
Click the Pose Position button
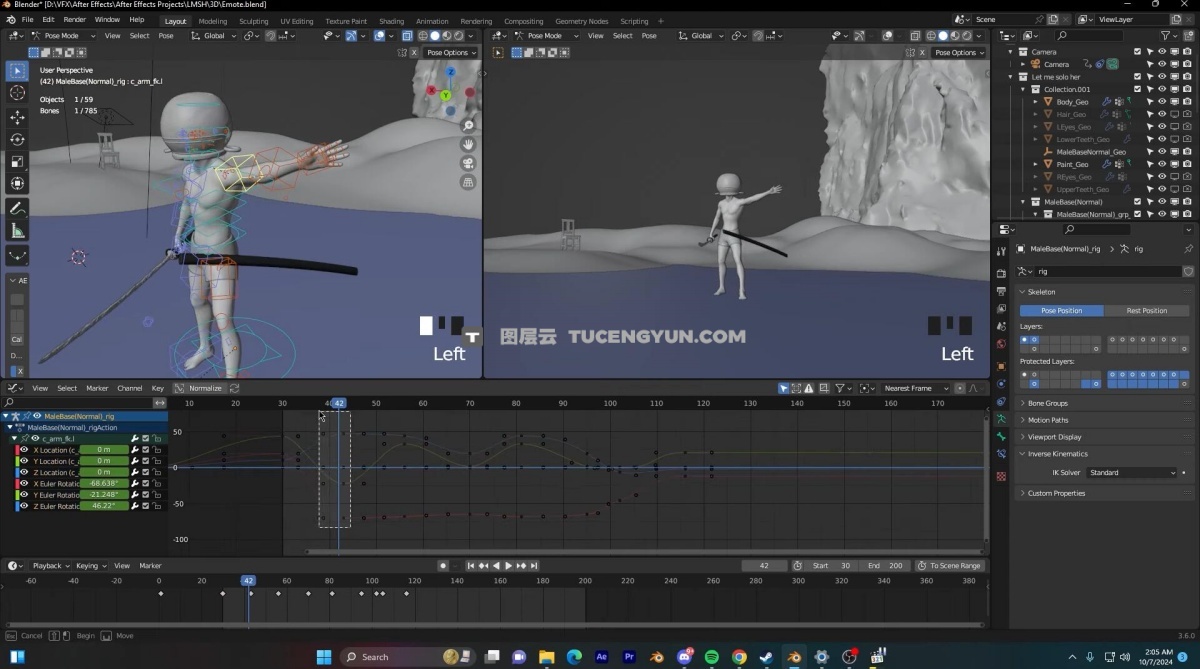[1062, 311]
